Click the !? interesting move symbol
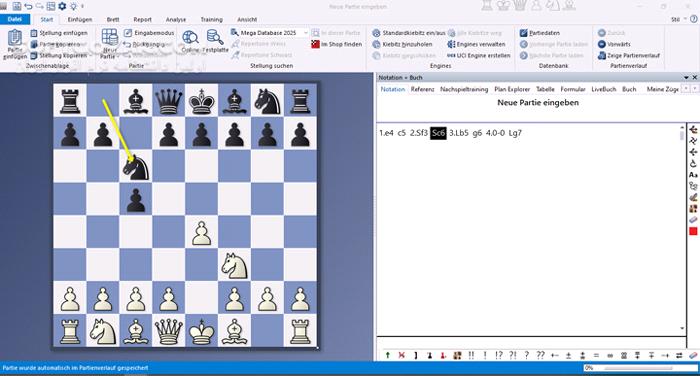The image size is (700, 376). pyautogui.click(x=499, y=355)
